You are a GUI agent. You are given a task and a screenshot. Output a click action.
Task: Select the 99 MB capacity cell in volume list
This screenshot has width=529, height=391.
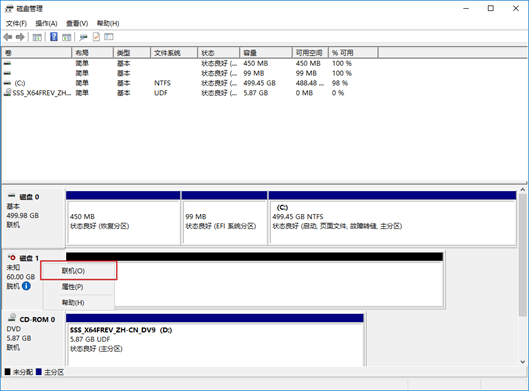click(254, 73)
